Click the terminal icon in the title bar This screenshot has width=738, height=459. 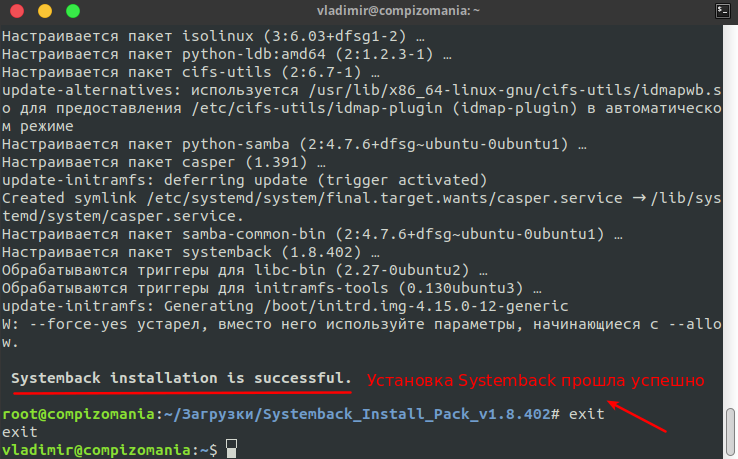pyautogui.click(x=722, y=10)
